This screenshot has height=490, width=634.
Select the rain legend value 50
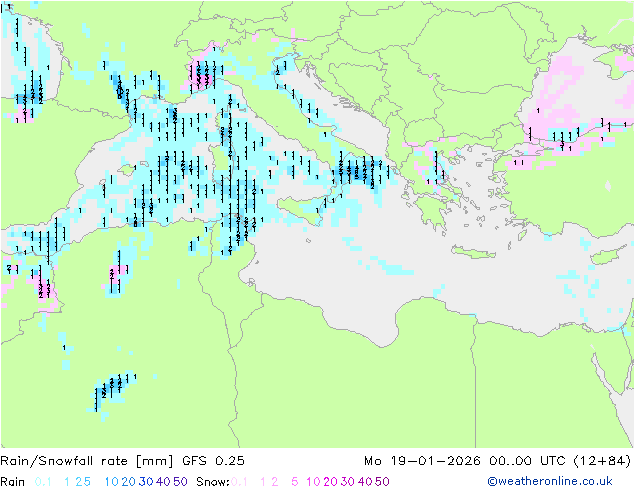tap(180, 482)
